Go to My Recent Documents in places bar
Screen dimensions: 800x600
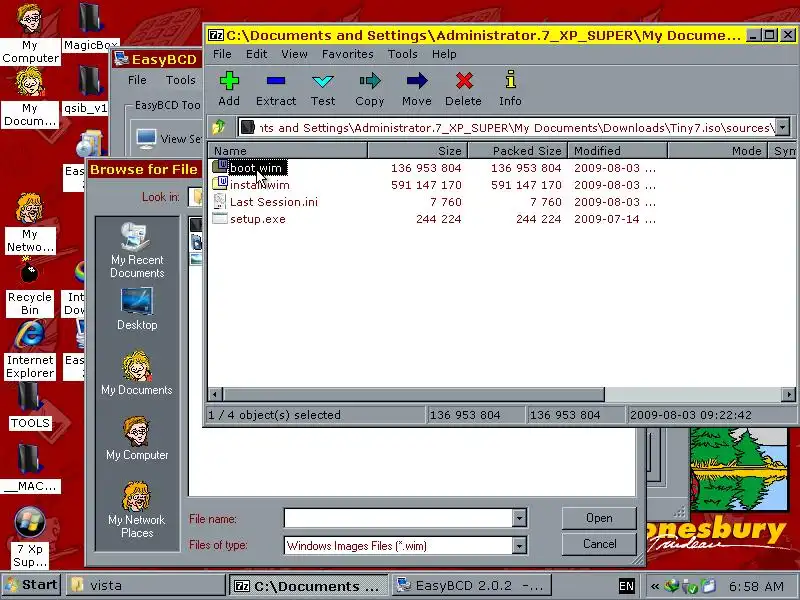pyautogui.click(x=137, y=251)
